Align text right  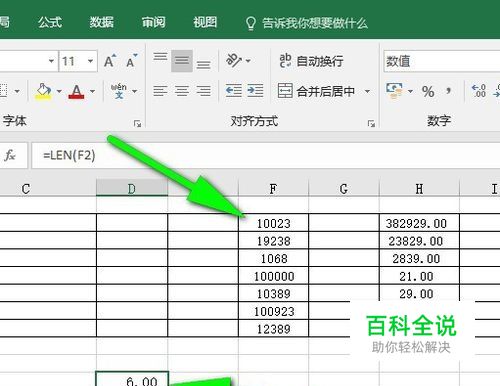203,91
